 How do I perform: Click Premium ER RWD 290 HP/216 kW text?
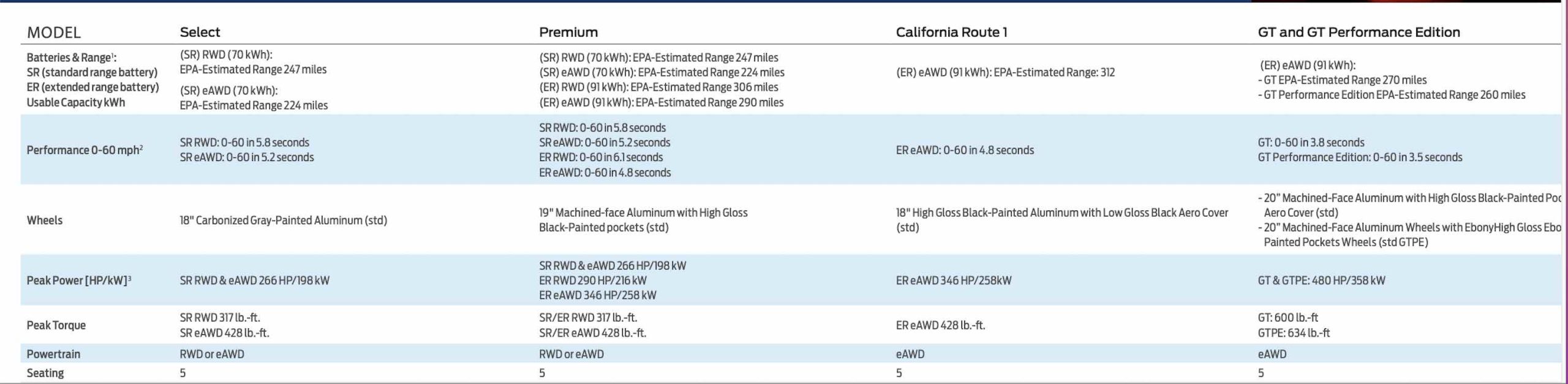[592, 280]
